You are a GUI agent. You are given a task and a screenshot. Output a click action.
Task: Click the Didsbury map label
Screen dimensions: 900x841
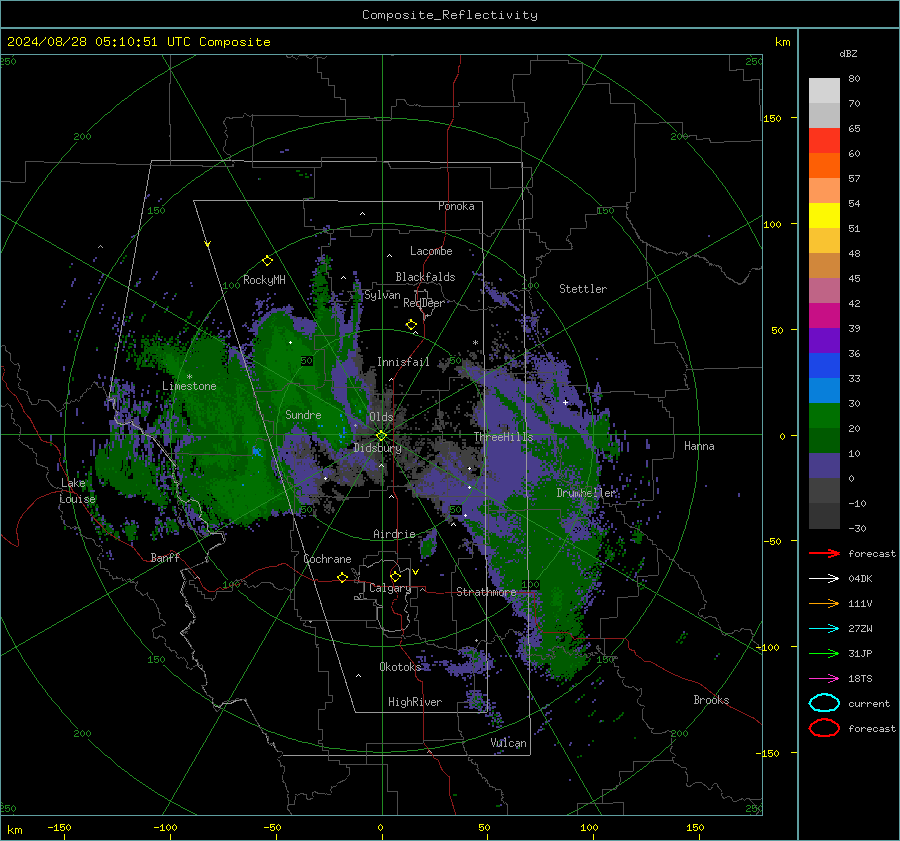point(377,448)
